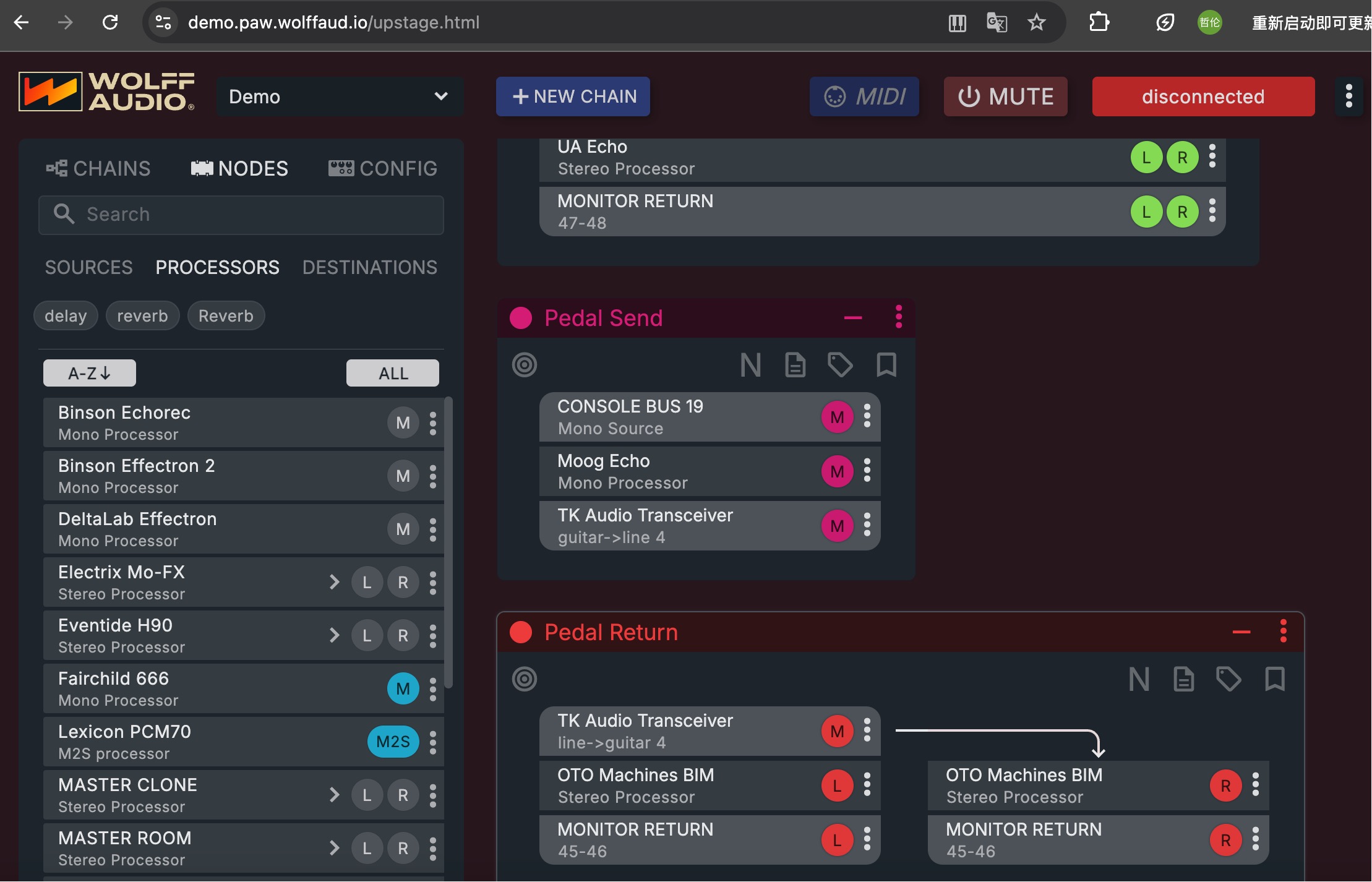Image resolution: width=1372 pixels, height=882 pixels.
Task: Click the MIDI button
Action: point(864,96)
